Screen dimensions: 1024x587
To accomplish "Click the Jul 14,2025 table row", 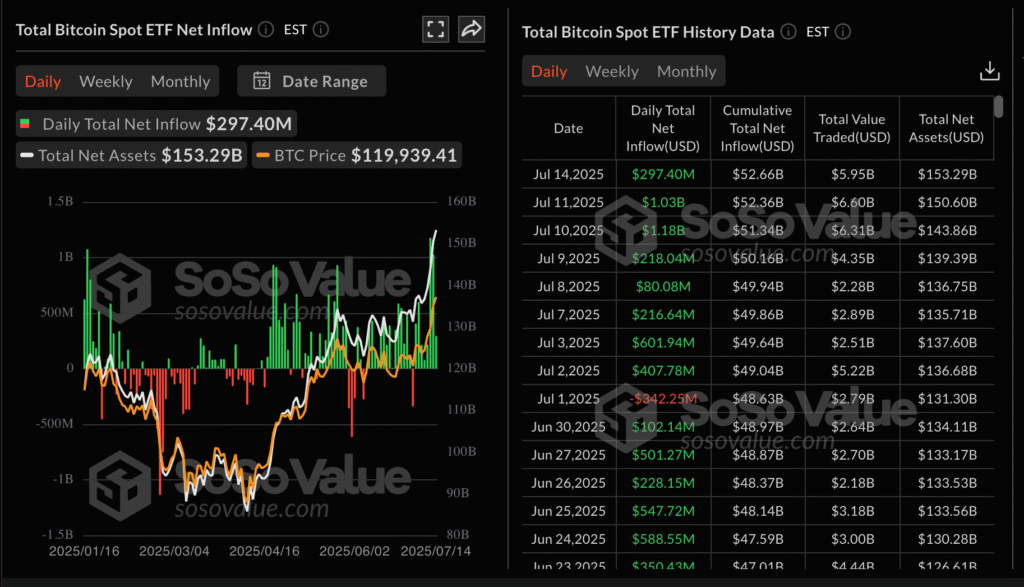I will (x=760, y=174).
